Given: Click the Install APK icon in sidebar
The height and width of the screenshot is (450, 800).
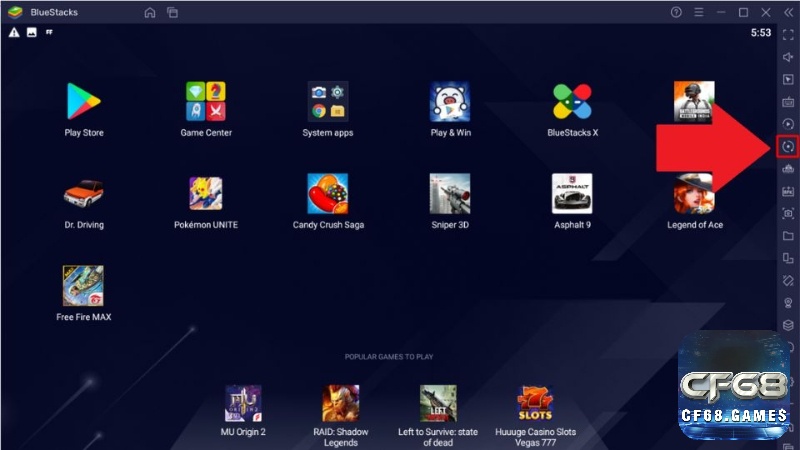Looking at the screenshot, I should 788,191.
